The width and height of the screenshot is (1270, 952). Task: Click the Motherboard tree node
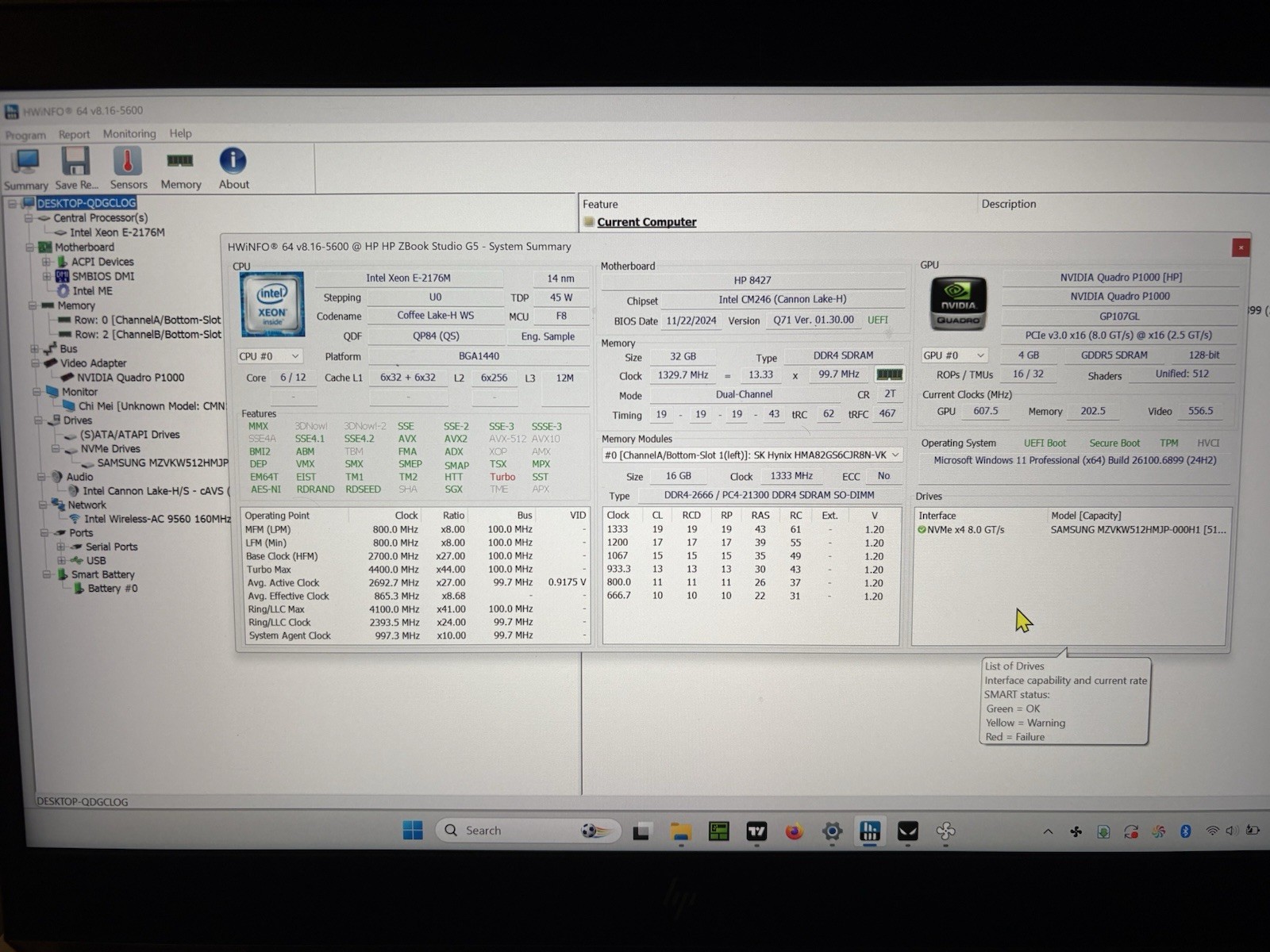(x=84, y=248)
